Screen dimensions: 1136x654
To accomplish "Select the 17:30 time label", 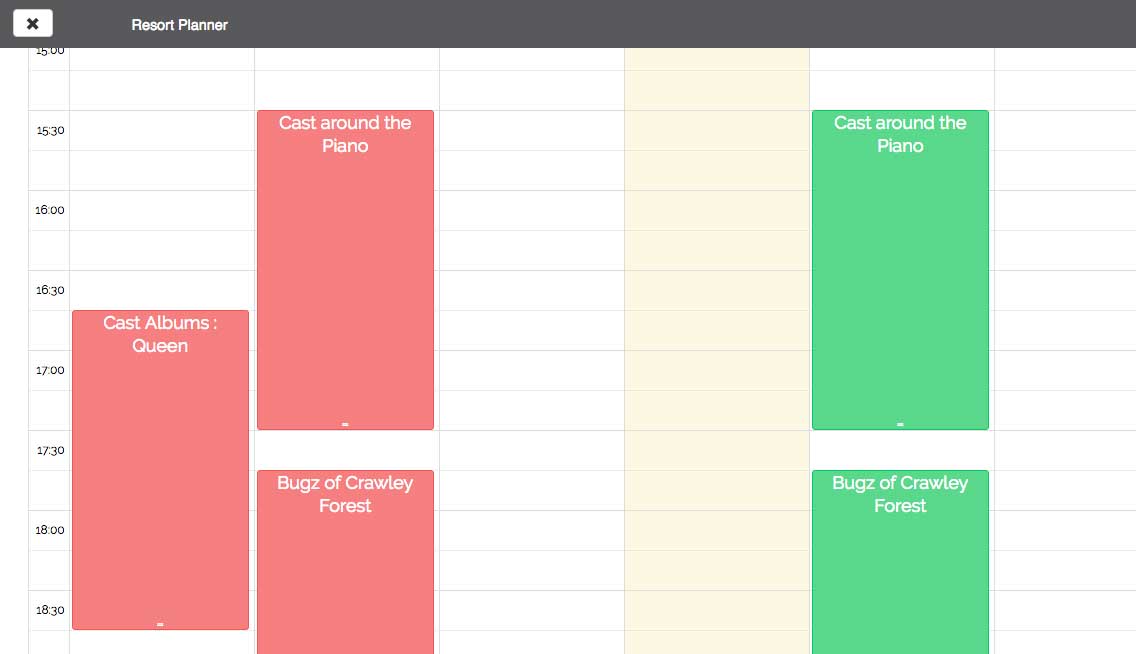I will coord(50,450).
